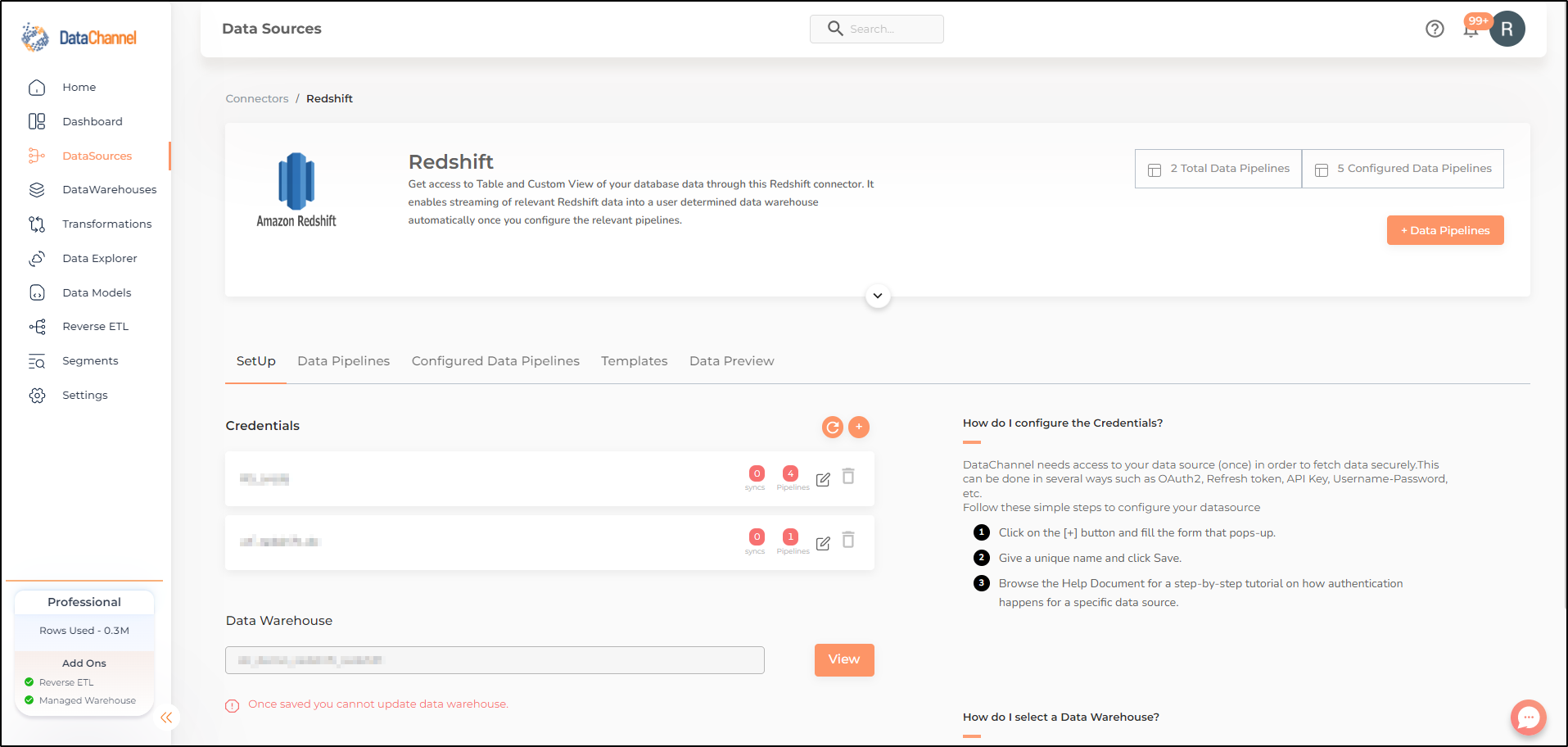
Task: Click the Search input field
Action: coord(877,29)
